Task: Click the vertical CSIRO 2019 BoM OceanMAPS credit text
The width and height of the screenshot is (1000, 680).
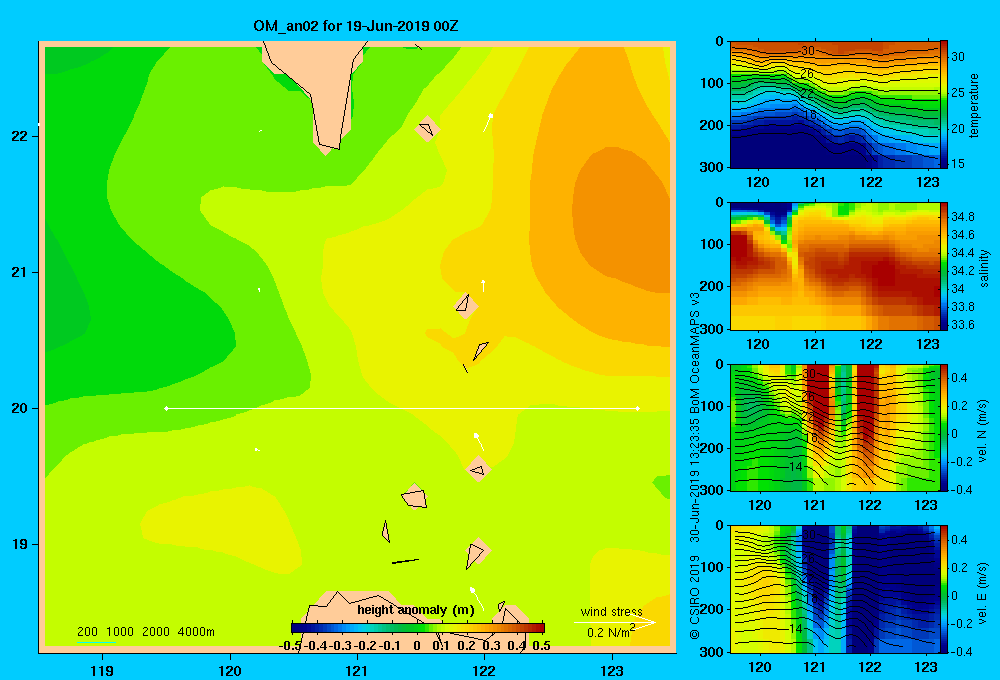Action: [x=695, y=466]
